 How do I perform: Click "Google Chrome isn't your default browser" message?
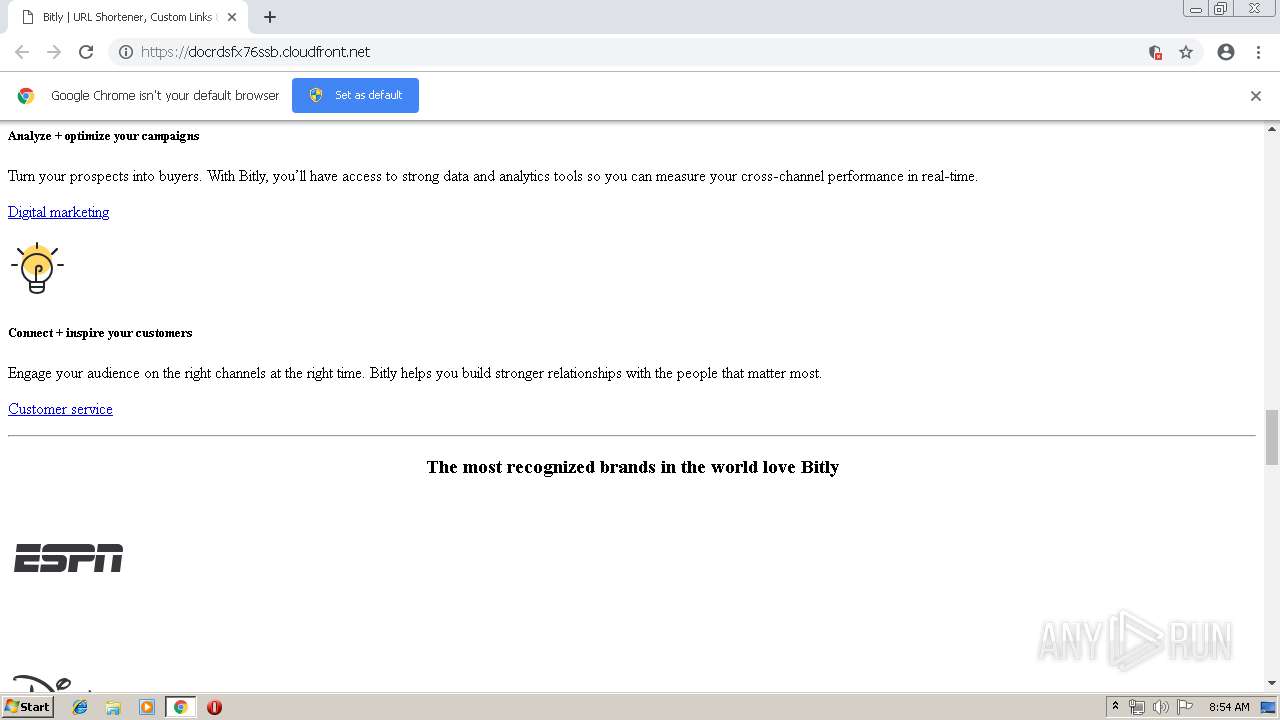pyautogui.click(x=165, y=96)
